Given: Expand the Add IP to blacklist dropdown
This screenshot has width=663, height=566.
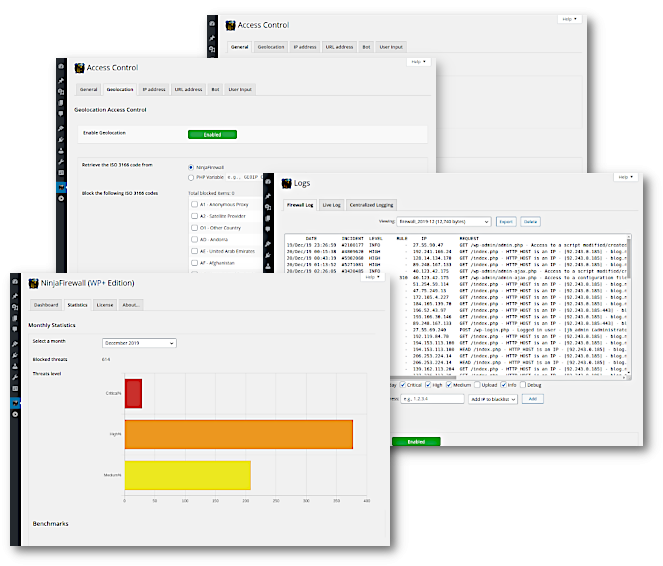Looking at the screenshot, I should coord(491,398).
